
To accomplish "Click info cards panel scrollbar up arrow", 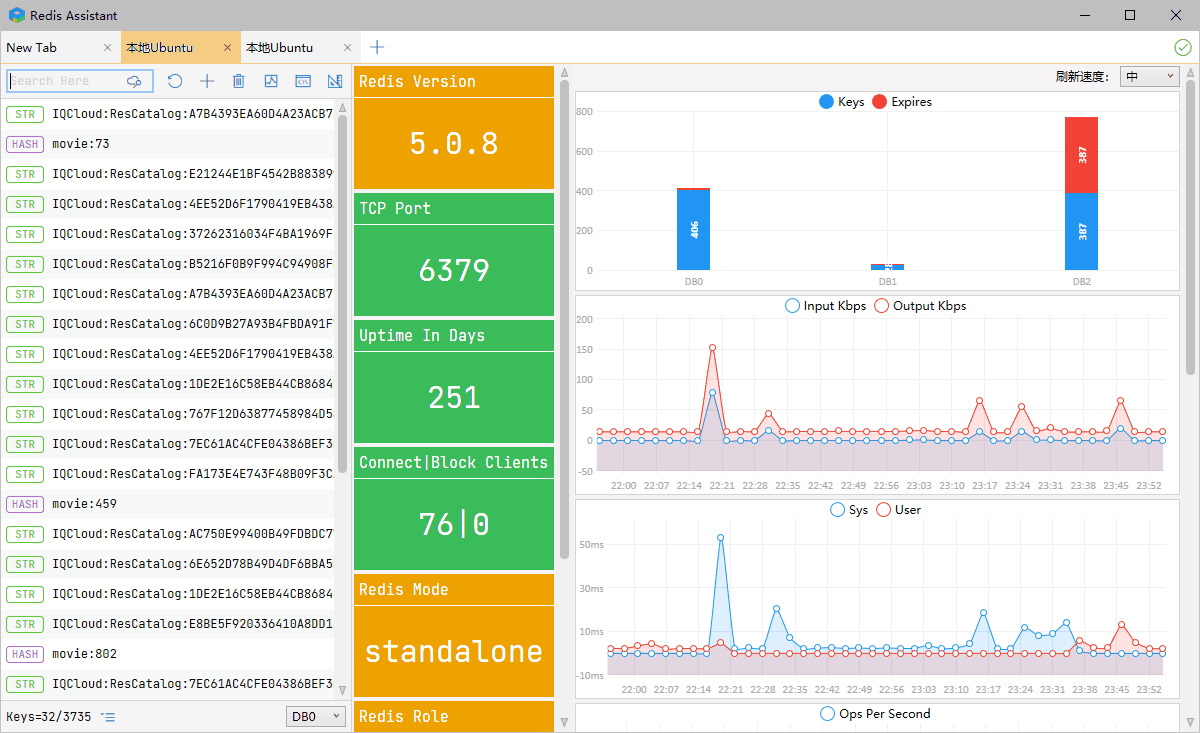I will (564, 73).
